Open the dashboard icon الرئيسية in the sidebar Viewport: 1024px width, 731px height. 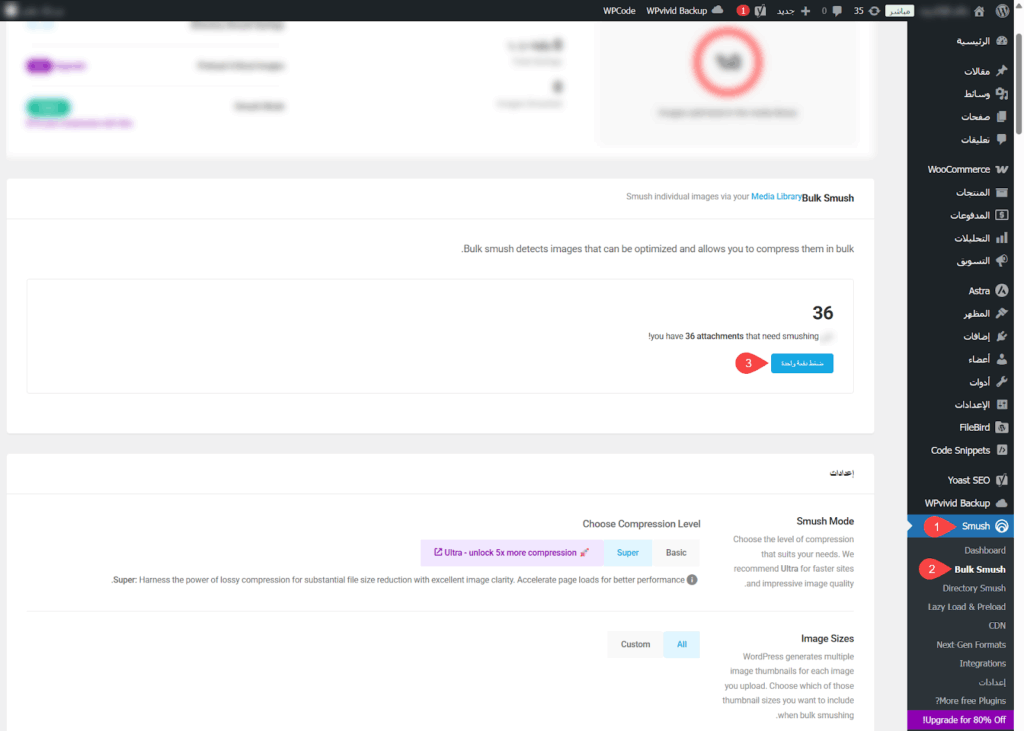1002,41
